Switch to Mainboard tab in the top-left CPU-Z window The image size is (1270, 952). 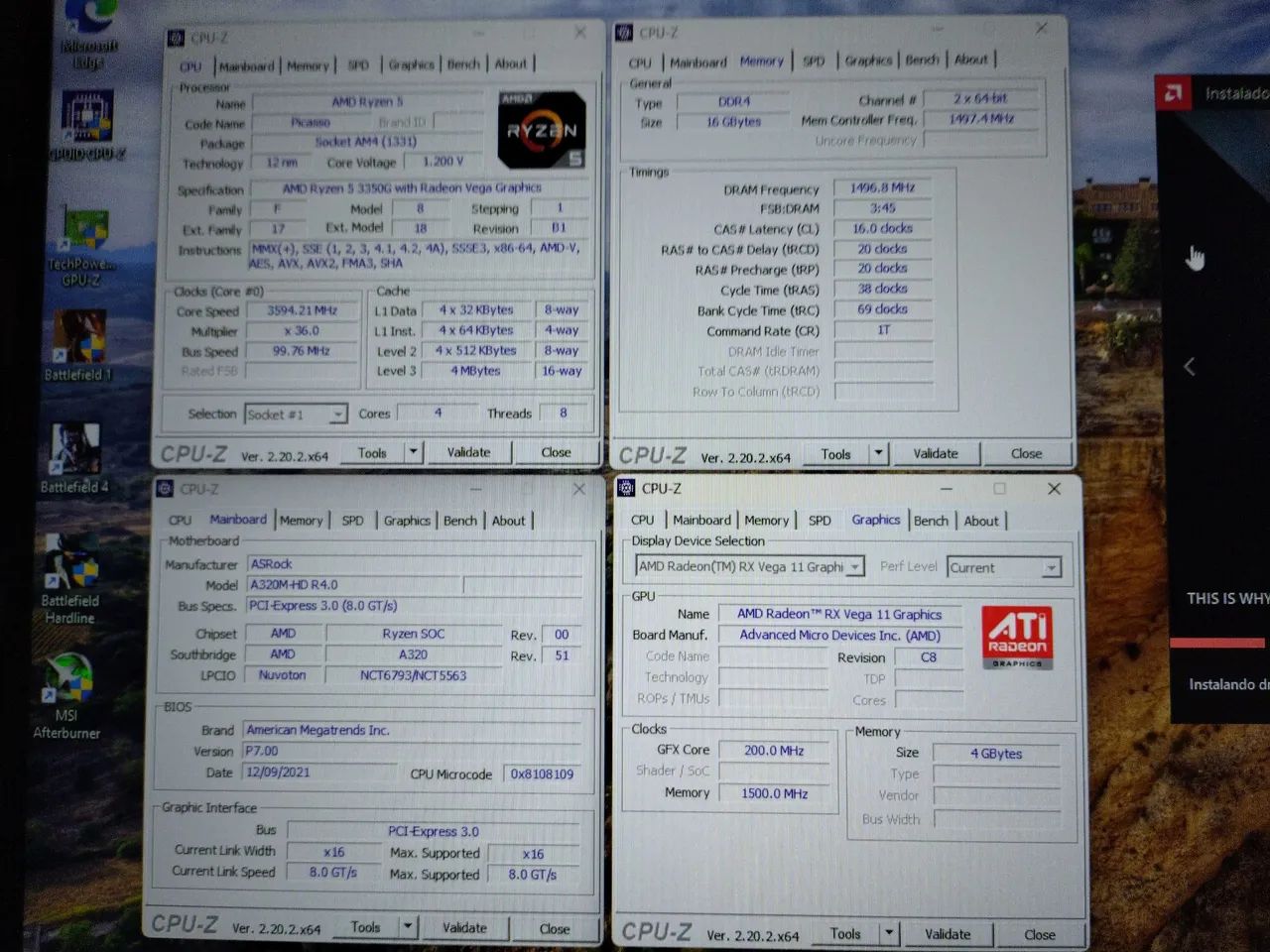[x=246, y=66]
